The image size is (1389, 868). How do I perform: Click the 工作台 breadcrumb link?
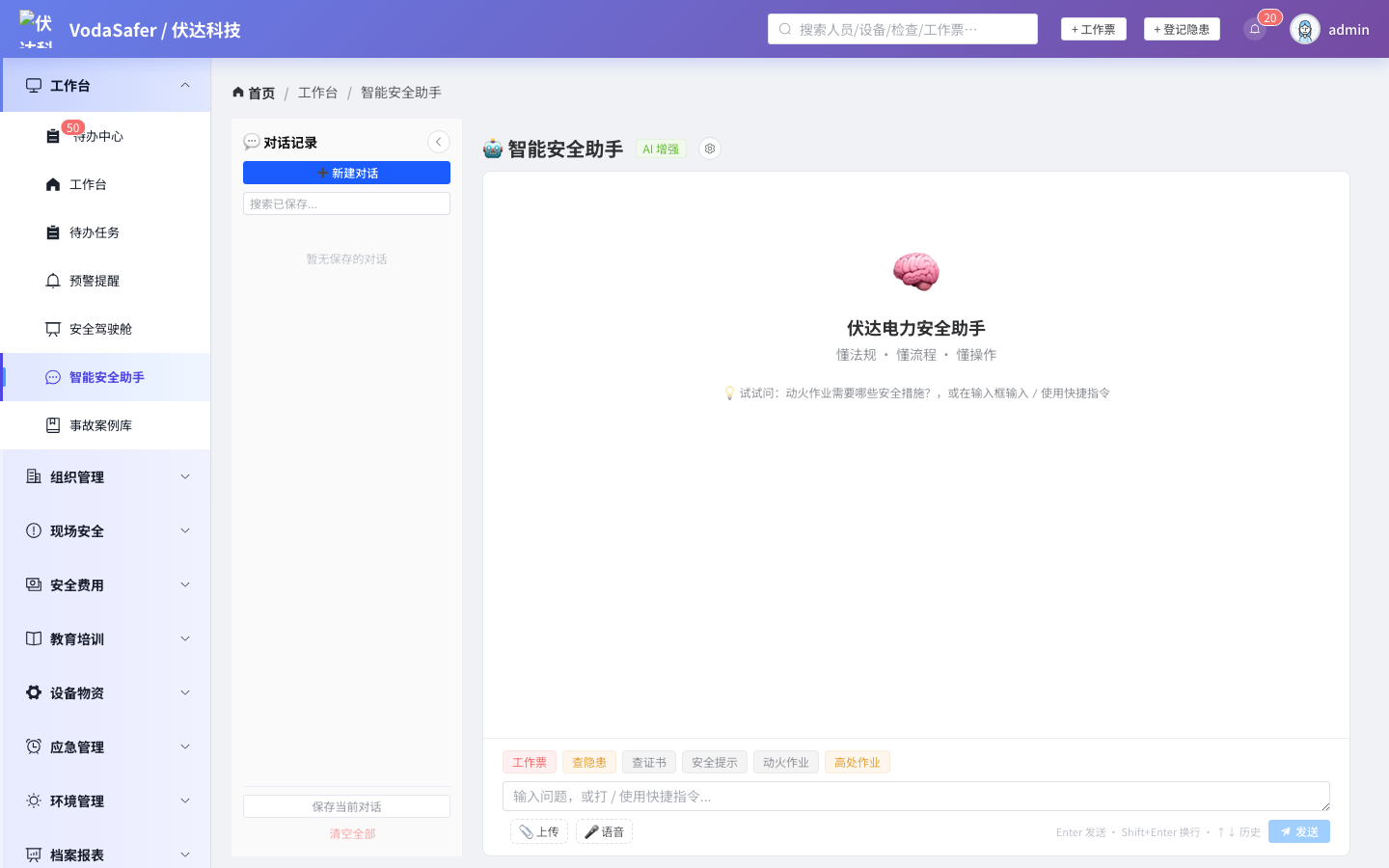click(318, 93)
